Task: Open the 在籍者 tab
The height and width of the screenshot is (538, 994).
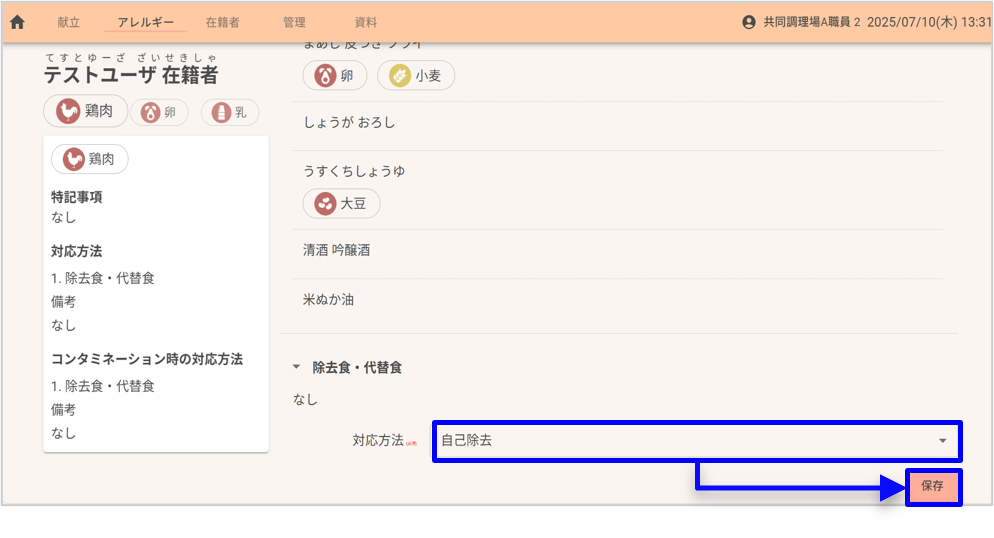Action: 222,22
